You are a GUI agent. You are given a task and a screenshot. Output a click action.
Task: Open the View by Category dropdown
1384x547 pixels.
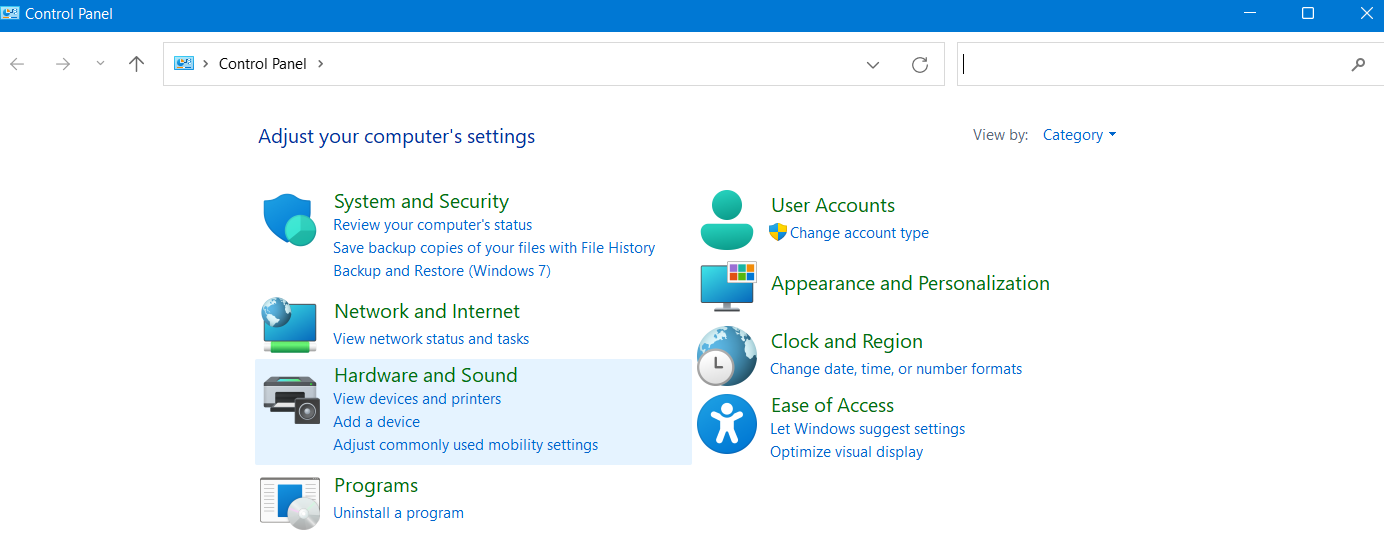click(1079, 135)
